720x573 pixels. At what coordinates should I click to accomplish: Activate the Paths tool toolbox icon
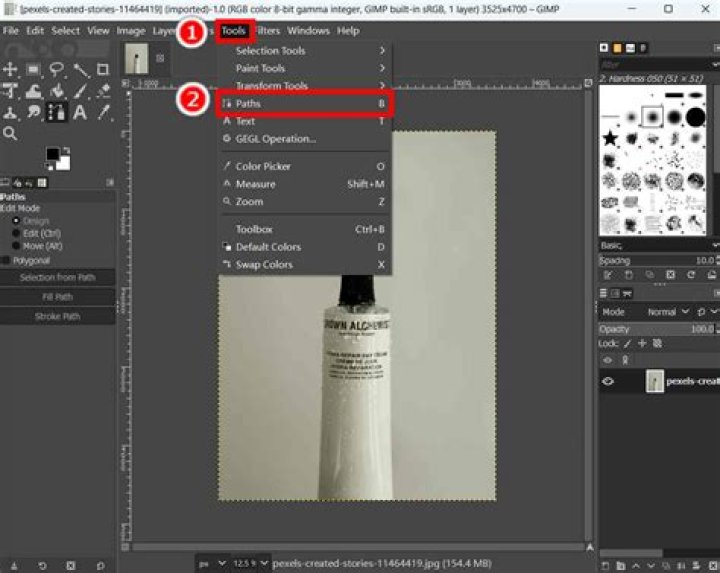point(56,112)
